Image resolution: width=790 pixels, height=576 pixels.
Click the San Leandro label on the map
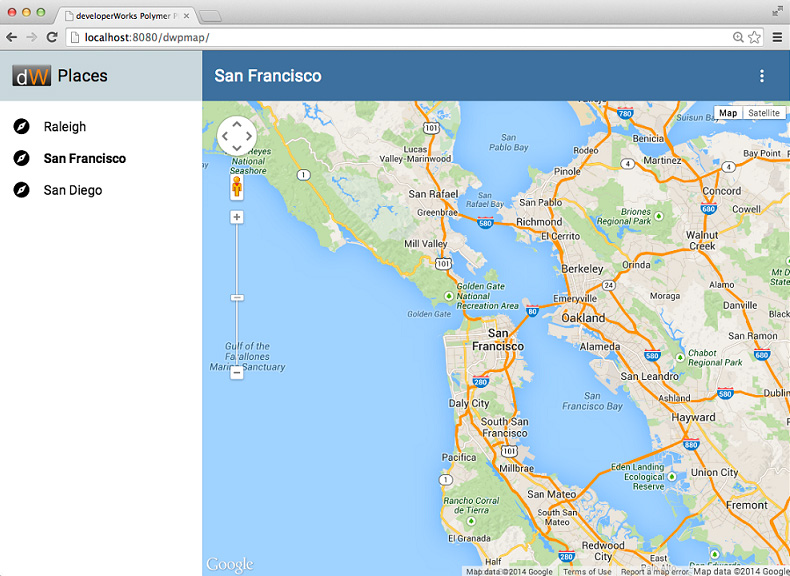[x=649, y=376]
